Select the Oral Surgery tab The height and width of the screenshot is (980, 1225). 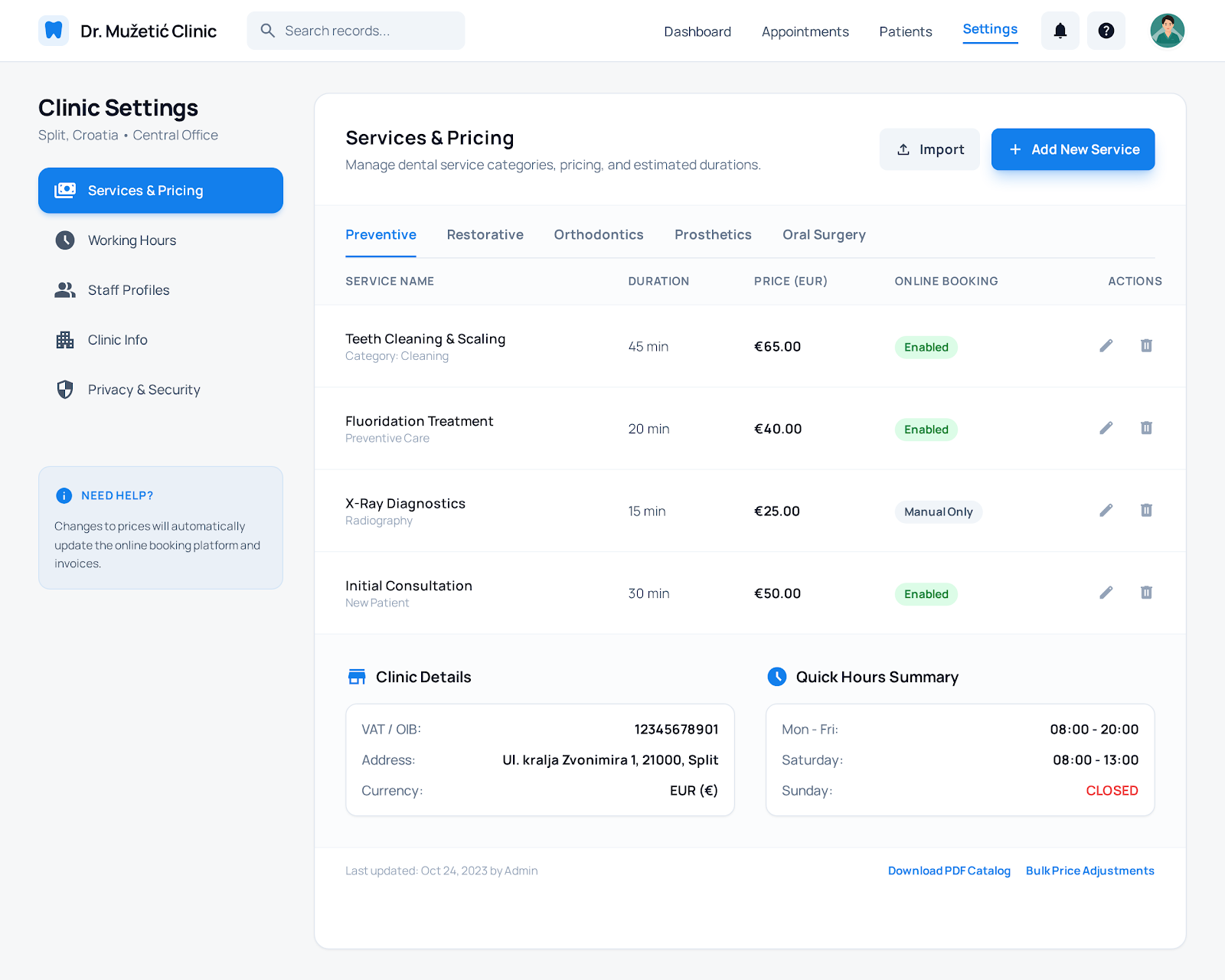click(x=824, y=234)
